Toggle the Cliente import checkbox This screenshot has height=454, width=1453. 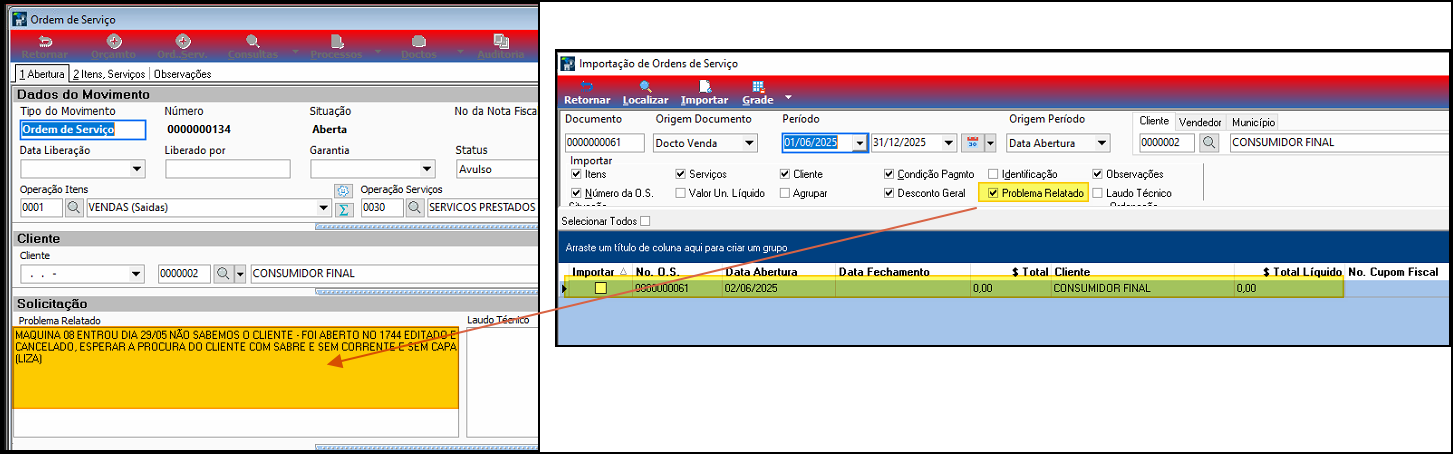(785, 174)
